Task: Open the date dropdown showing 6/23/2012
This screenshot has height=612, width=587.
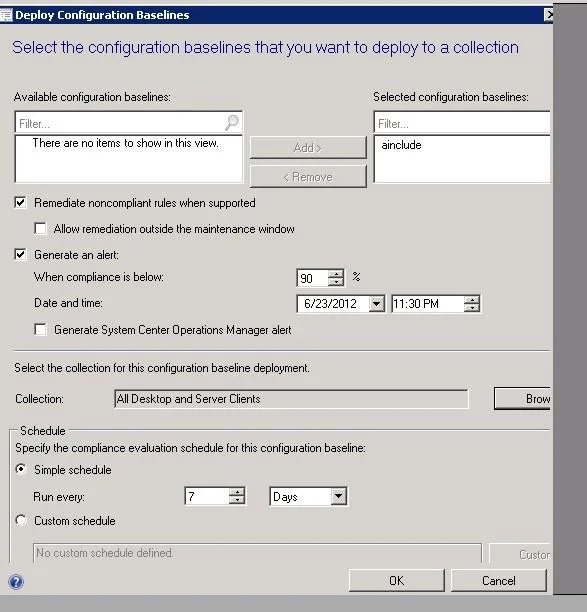Action: click(x=377, y=304)
